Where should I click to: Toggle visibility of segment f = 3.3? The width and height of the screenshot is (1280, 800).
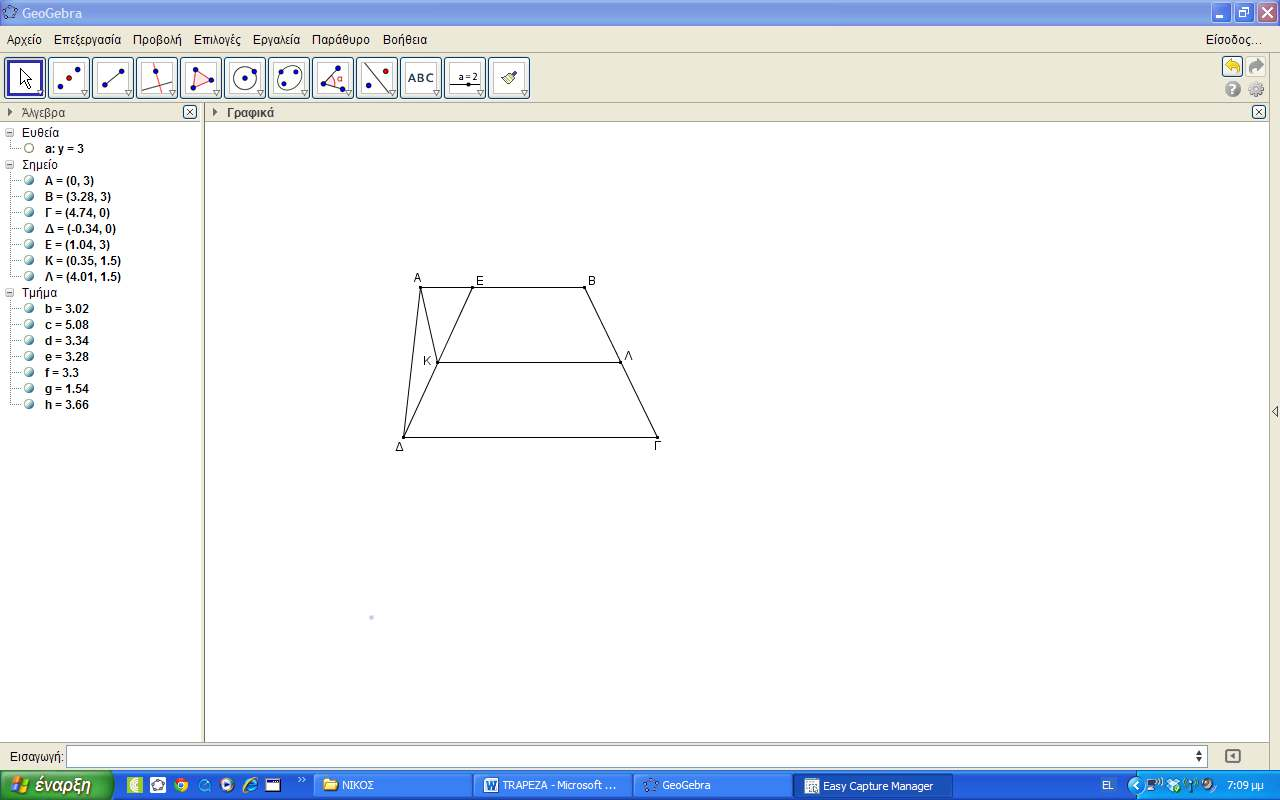(29, 372)
